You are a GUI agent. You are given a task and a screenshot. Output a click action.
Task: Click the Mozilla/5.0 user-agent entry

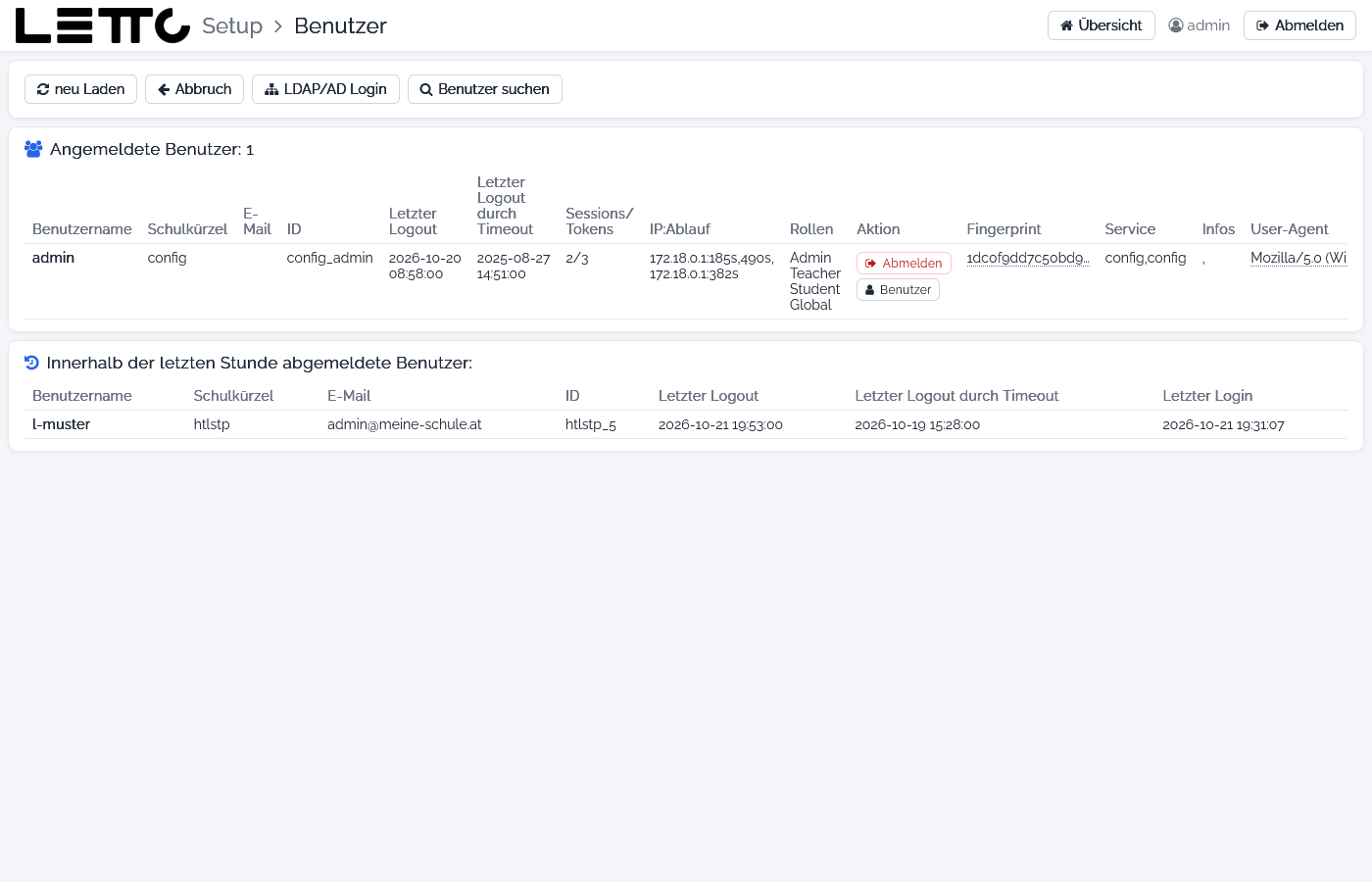click(x=1298, y=258)
